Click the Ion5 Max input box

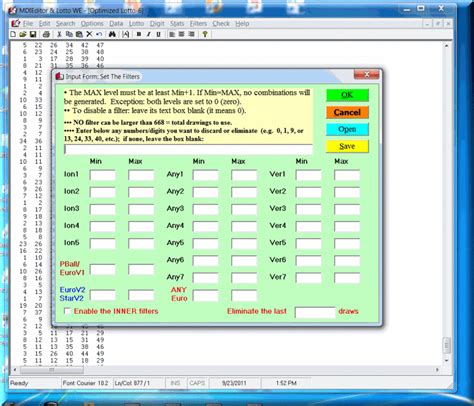coord(141,243)
